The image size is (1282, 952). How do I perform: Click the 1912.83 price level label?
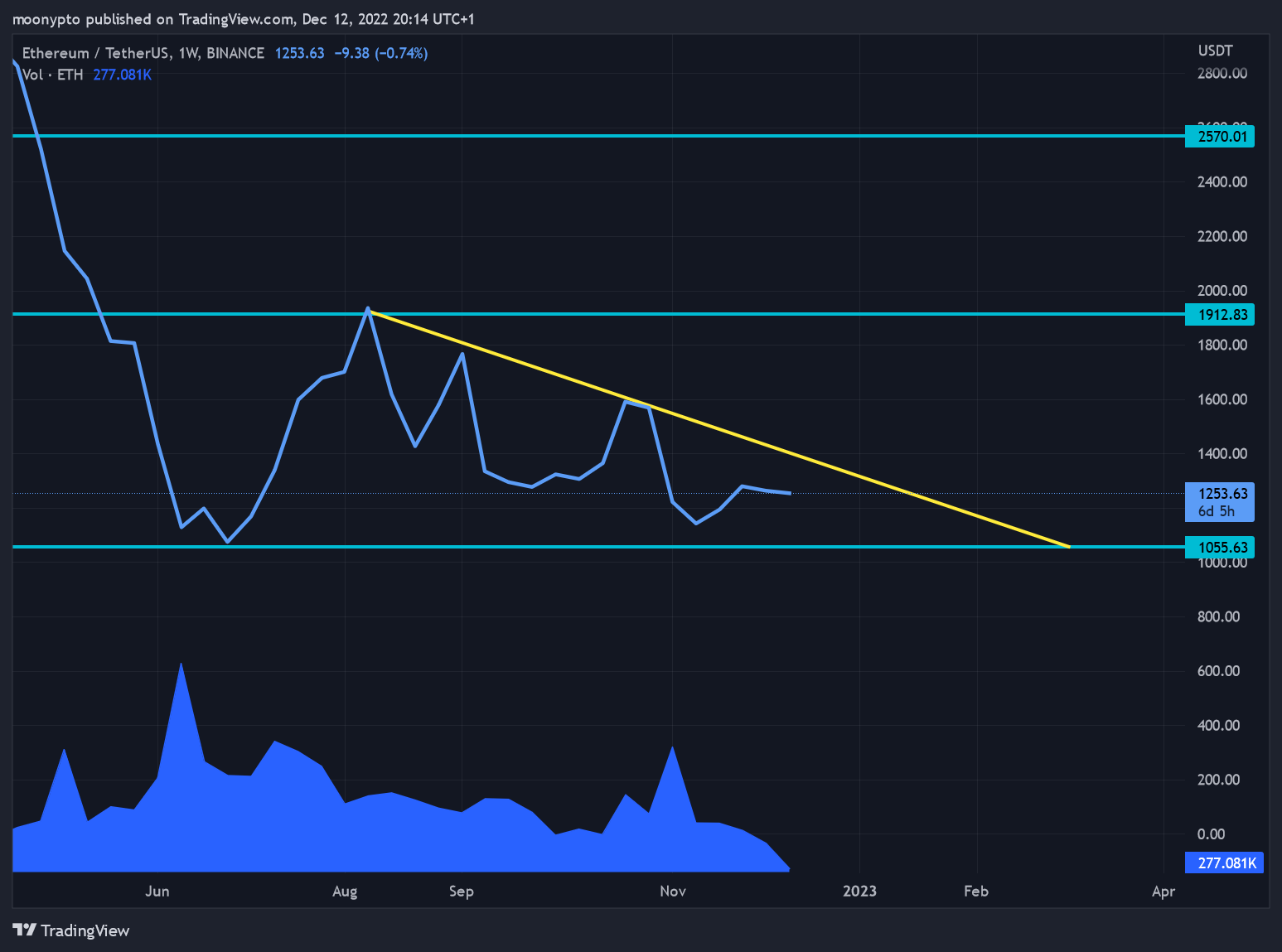(x=1219, y=315)
